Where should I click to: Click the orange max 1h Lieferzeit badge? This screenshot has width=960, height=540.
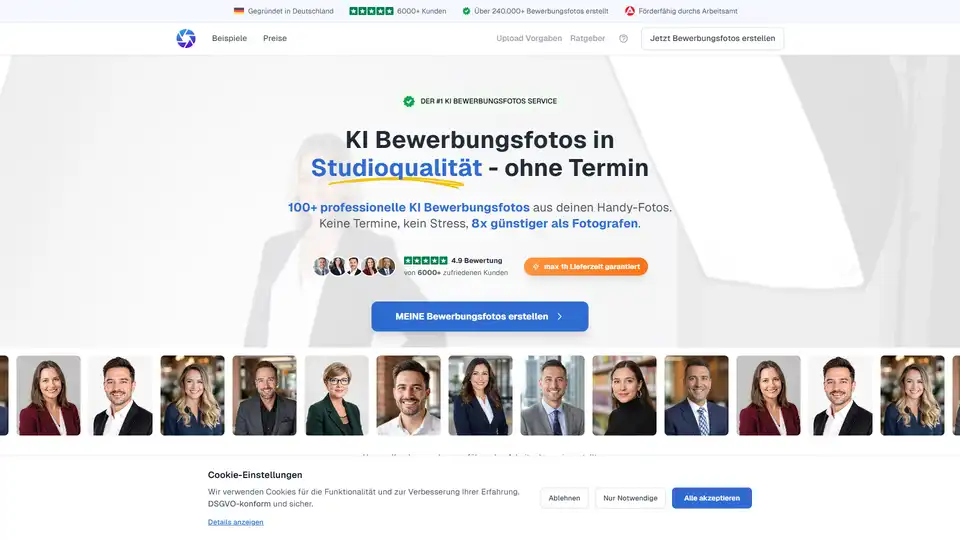[586, 267]
